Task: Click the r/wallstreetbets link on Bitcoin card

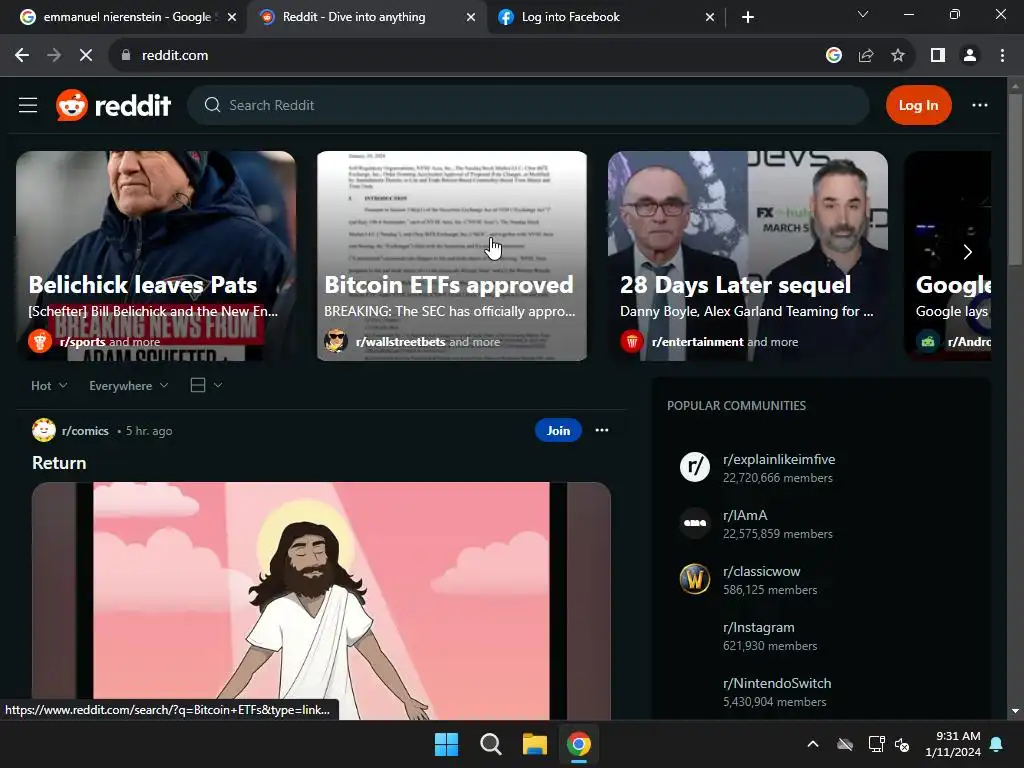Action: (400, 342)
